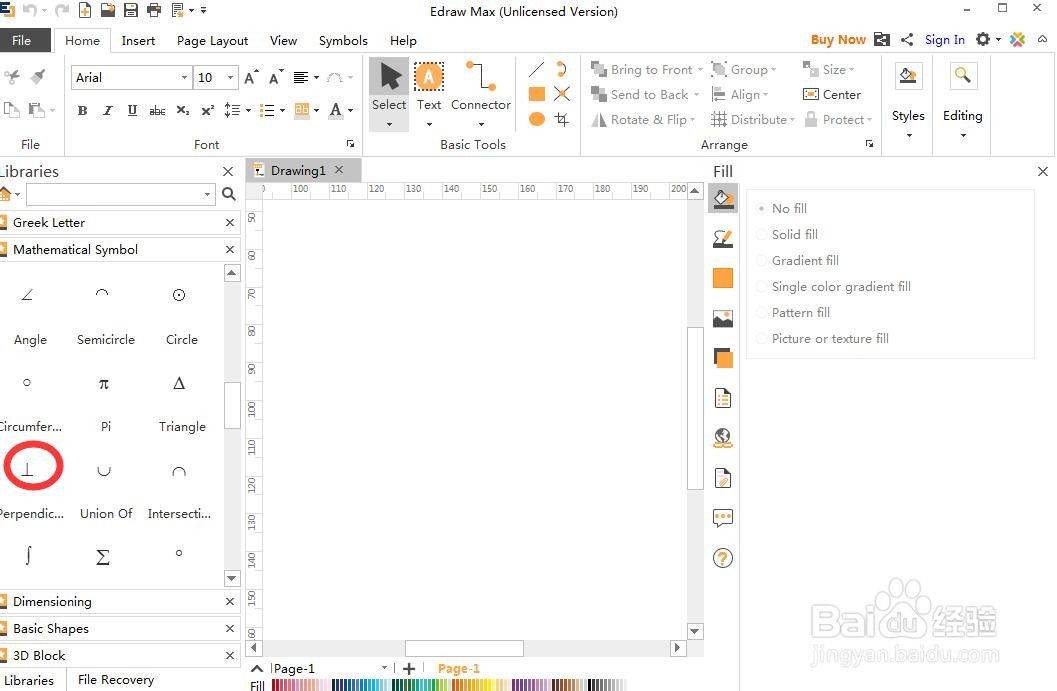Search libraries with magnifier icon

pos(229,194)
